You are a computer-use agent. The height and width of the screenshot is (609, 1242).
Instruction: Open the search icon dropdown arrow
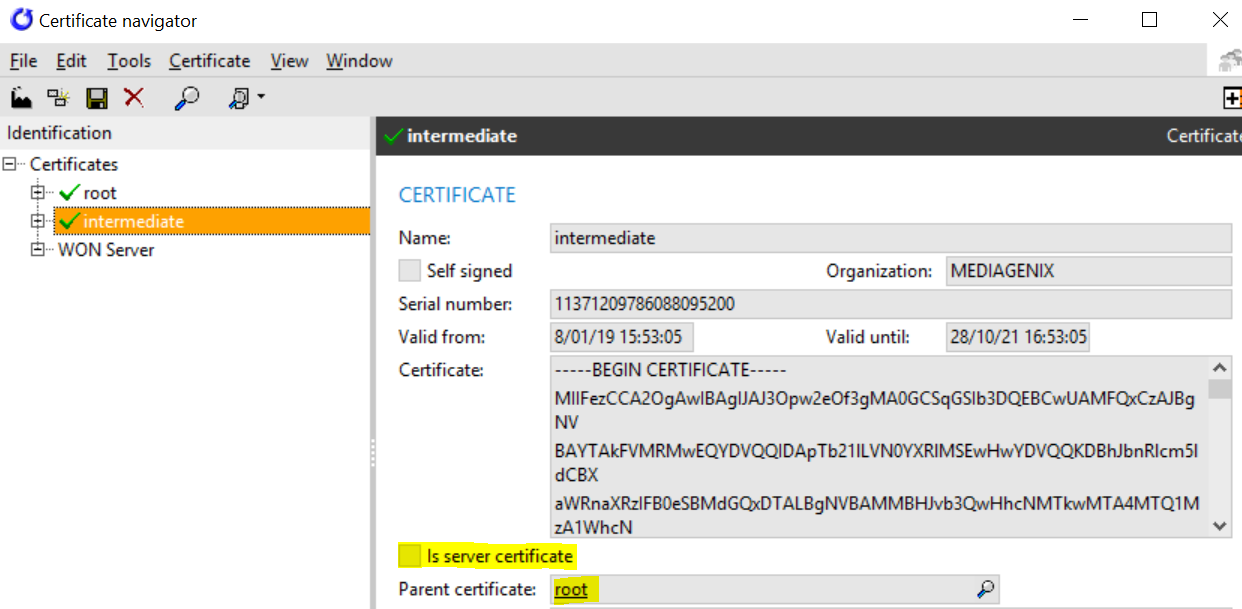coord(259,97)
